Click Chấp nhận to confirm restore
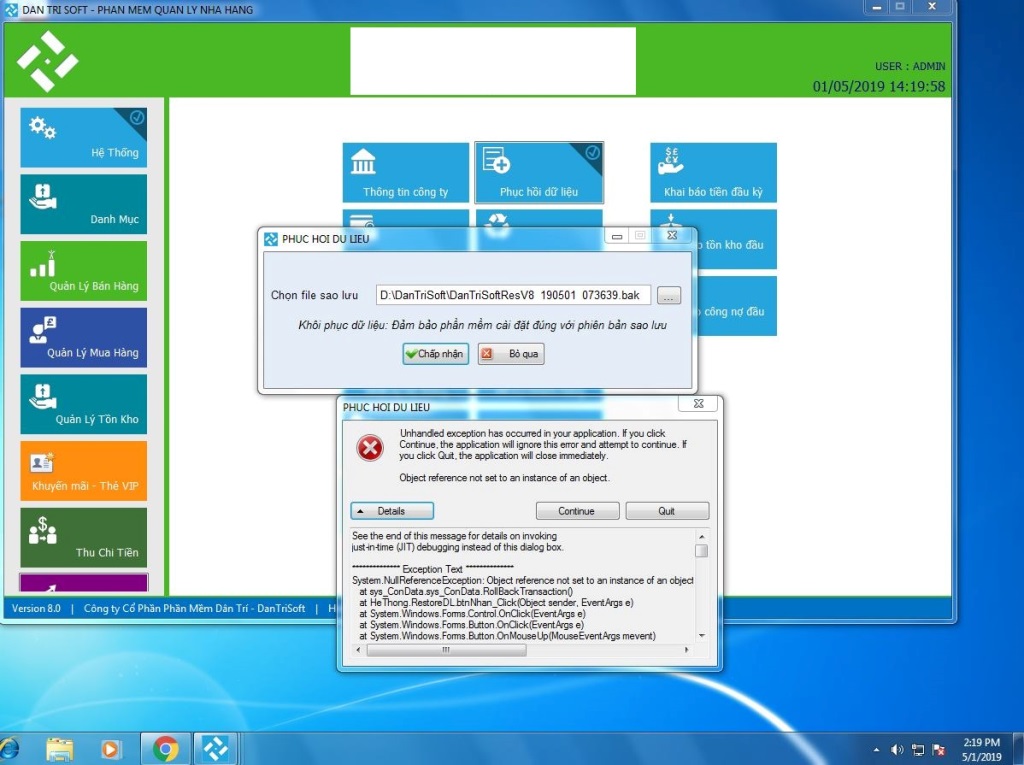This screenshot has height=765, width=1024. (435, 353)
